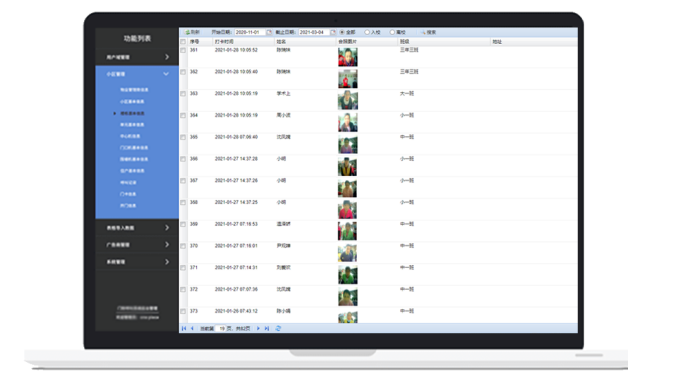Viewport: 700px width, 389px height.
Task: Open the tenth submenu item in the blue panel
Action: pos(128,194)
